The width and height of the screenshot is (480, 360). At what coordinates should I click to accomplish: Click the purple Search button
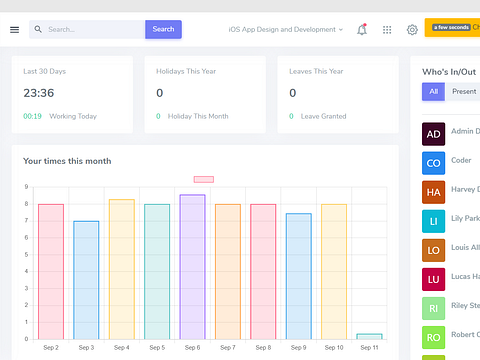coord(163,29)
